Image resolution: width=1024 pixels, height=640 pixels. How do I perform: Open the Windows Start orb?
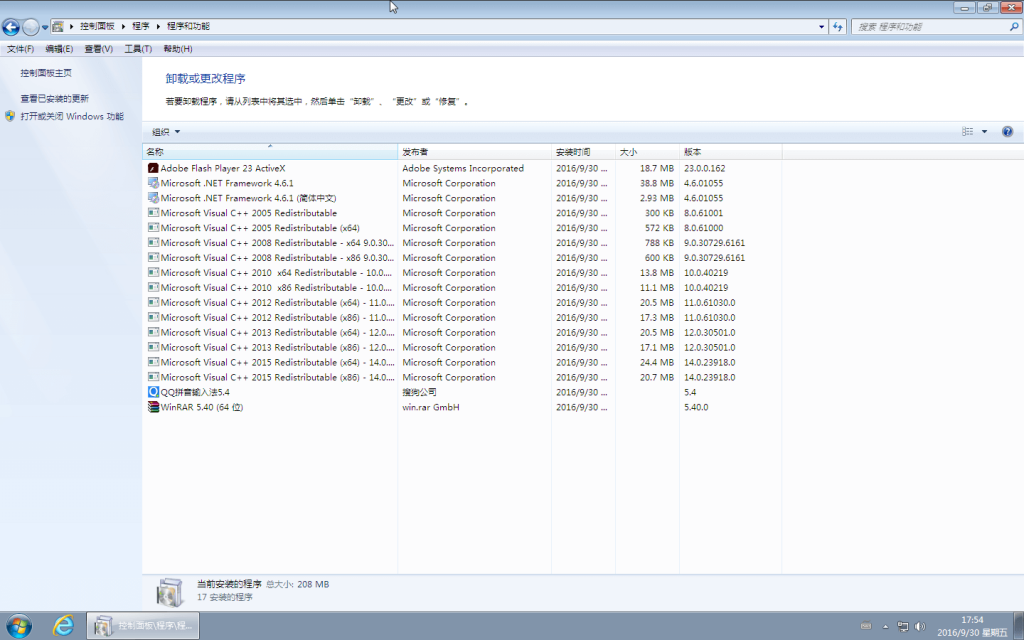(18, 626)
